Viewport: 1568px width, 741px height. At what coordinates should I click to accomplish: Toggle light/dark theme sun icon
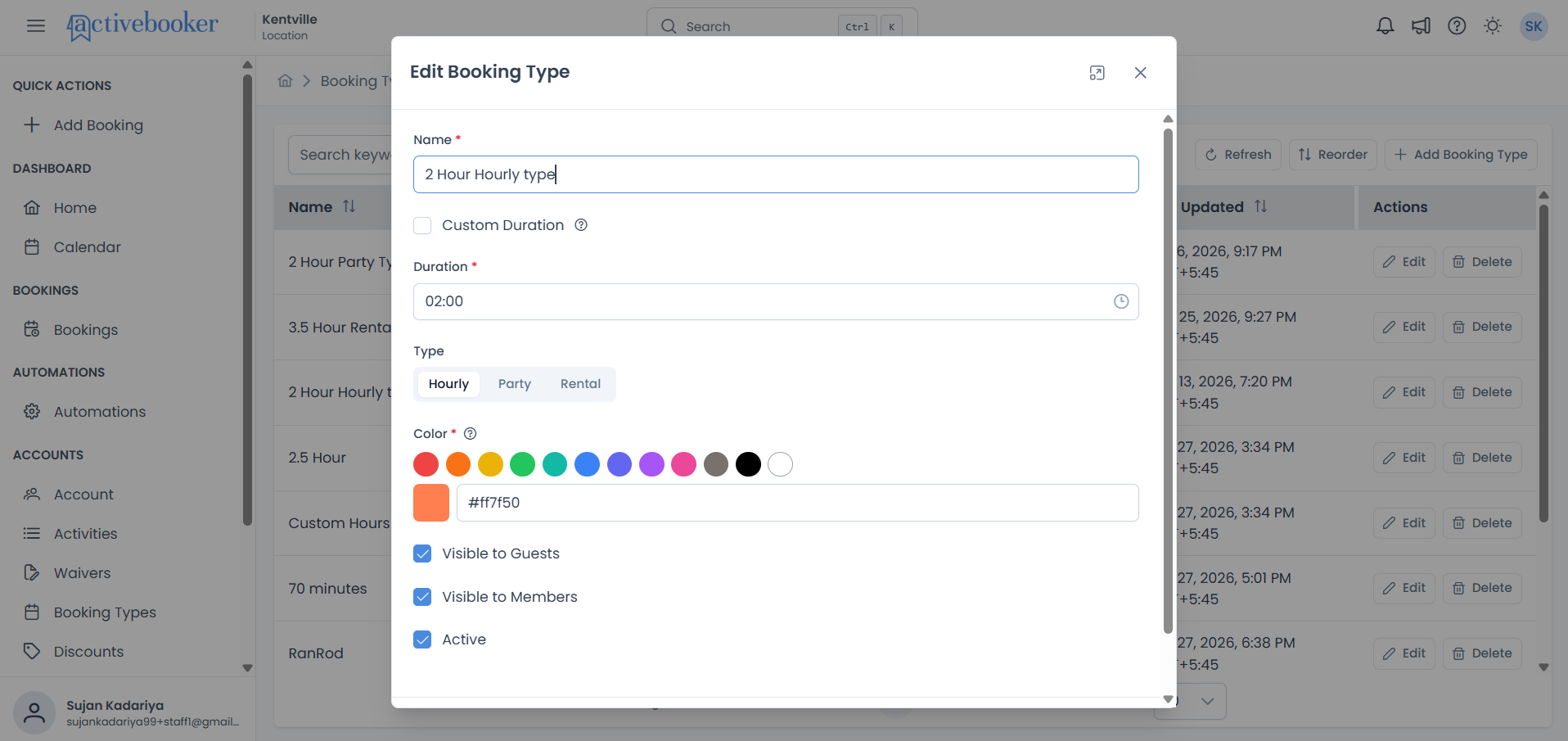click(x=1493, y=26)
